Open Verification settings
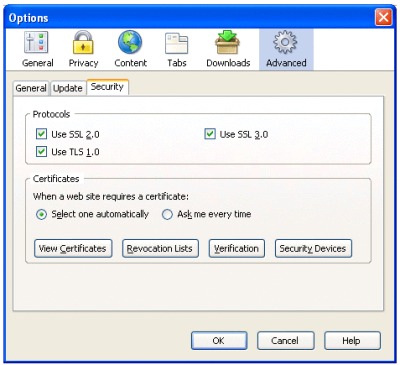 click(x=237, y=248)
